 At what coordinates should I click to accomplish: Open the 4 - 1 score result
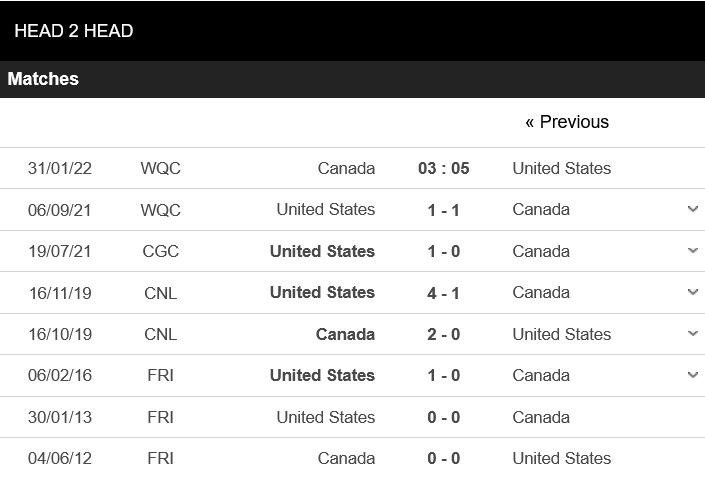(x=443, y=292)
